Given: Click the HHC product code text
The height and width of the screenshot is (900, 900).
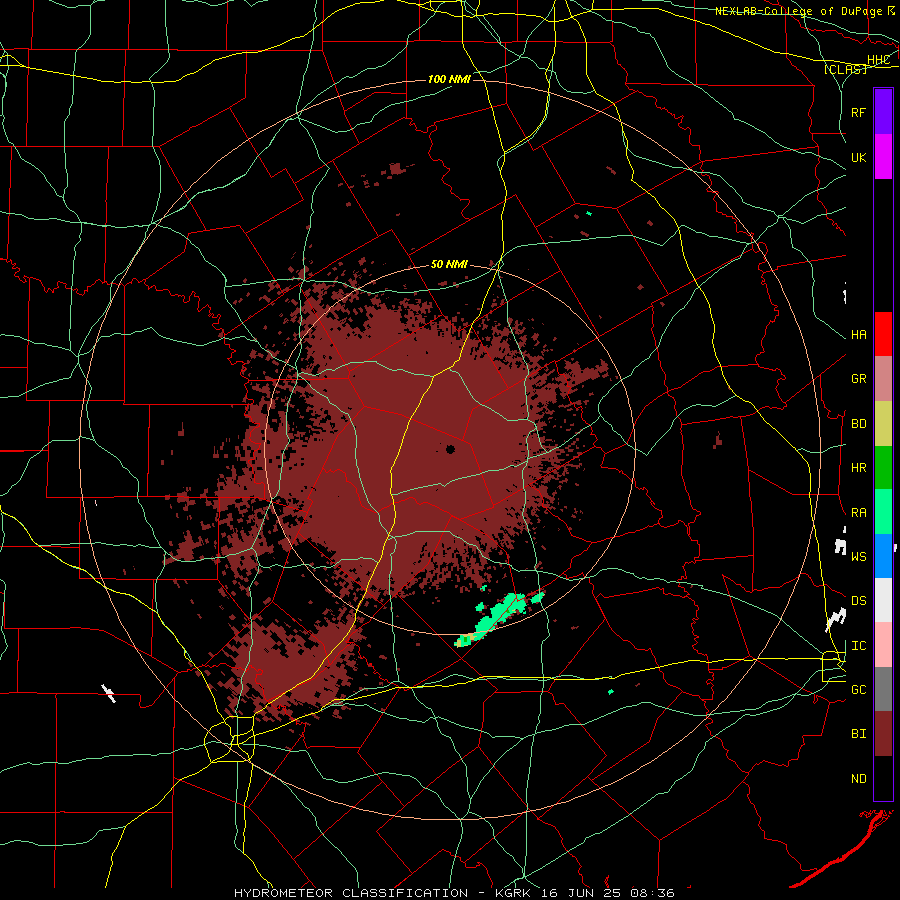Looking at the screenshot, I should [878, 60].
